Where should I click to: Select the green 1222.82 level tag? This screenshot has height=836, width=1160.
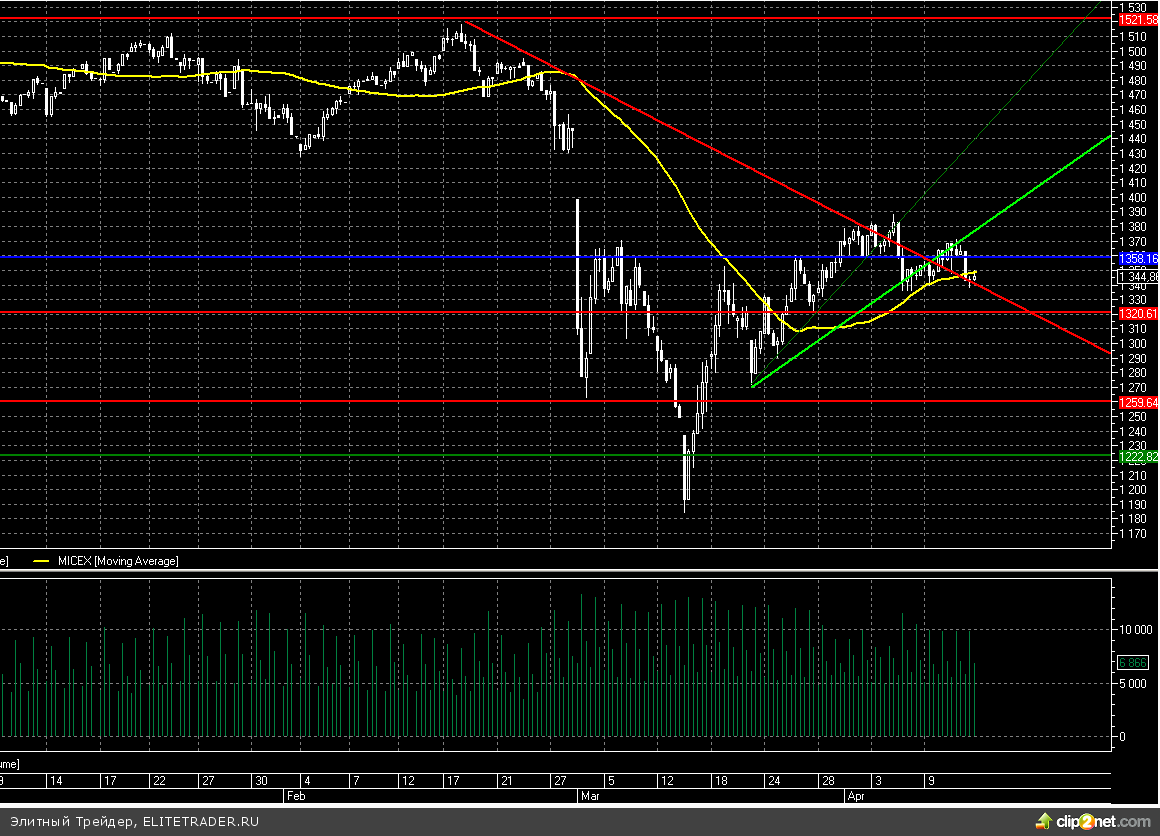[1137, 456]
